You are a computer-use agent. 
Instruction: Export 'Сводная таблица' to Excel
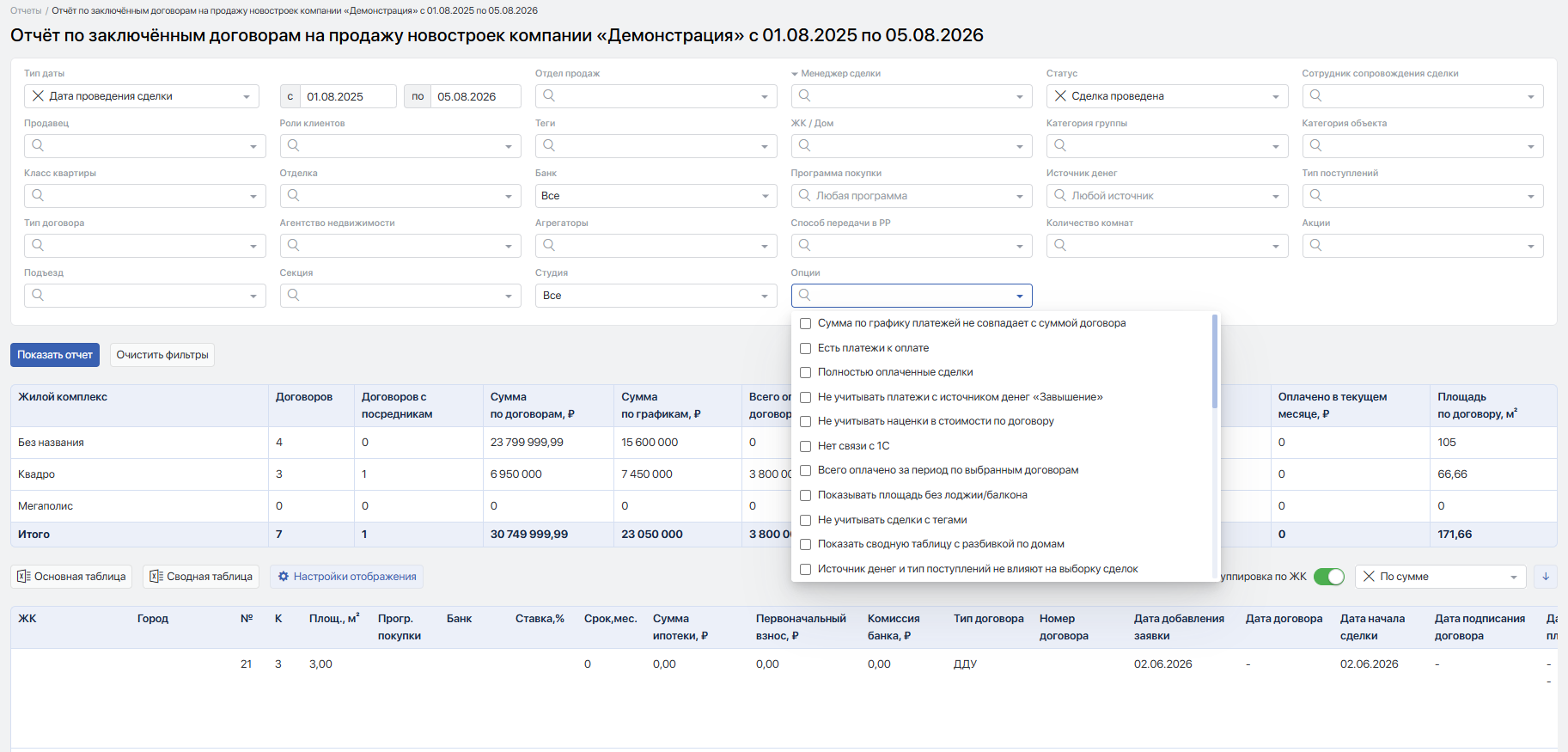[x=201, y=577]
